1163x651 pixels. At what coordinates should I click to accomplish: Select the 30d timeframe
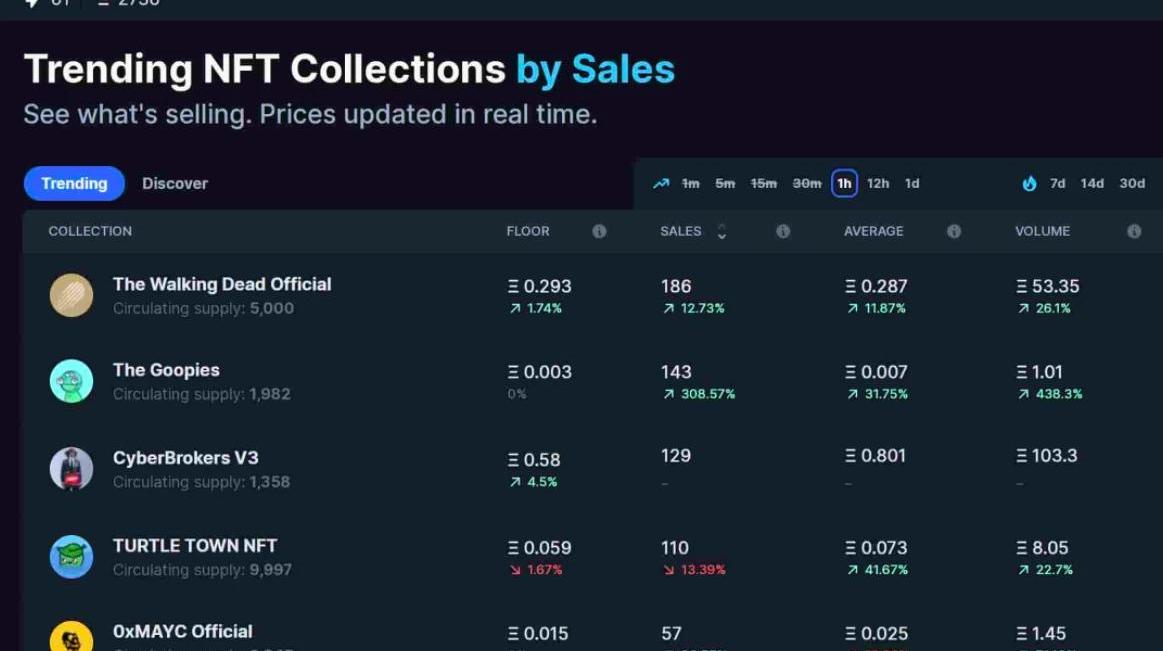point(1132,184)
